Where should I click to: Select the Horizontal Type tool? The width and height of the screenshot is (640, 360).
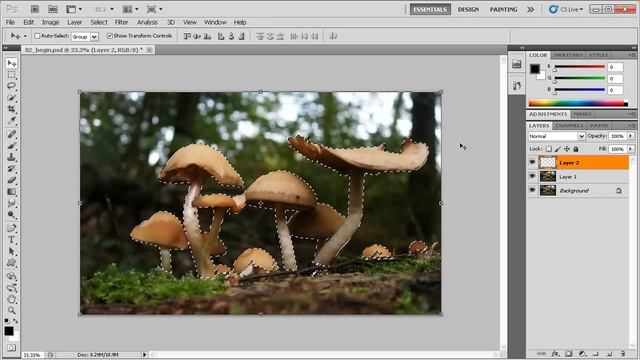pos(11,240)
